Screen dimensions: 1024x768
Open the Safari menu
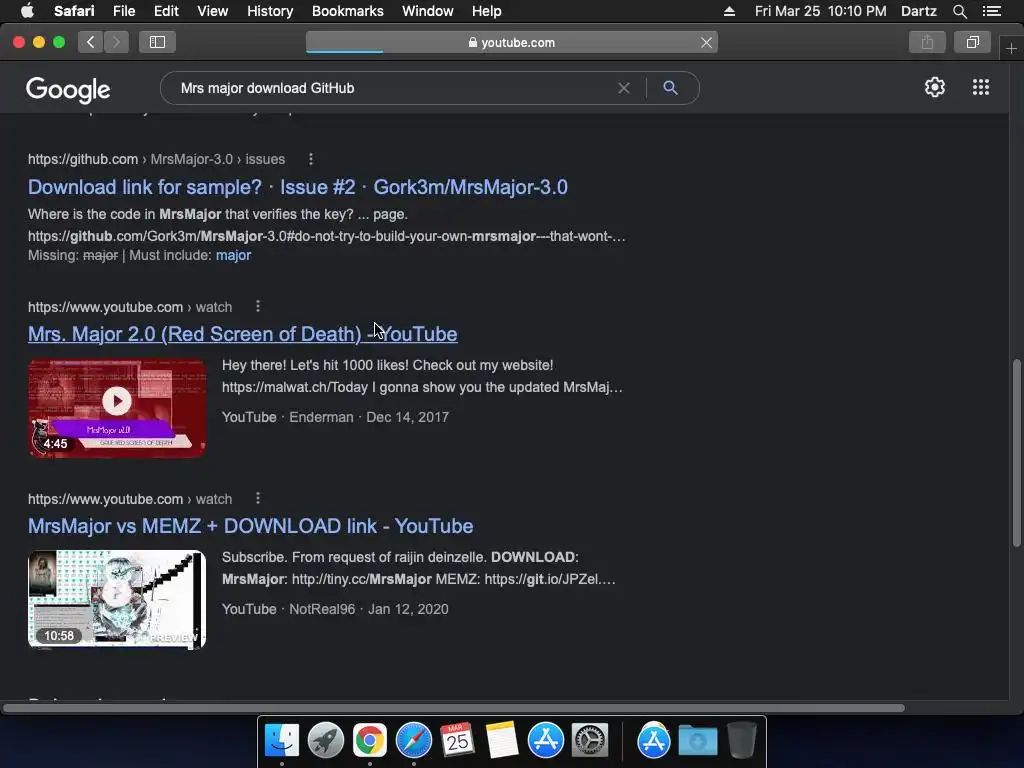tap(74, 11)
